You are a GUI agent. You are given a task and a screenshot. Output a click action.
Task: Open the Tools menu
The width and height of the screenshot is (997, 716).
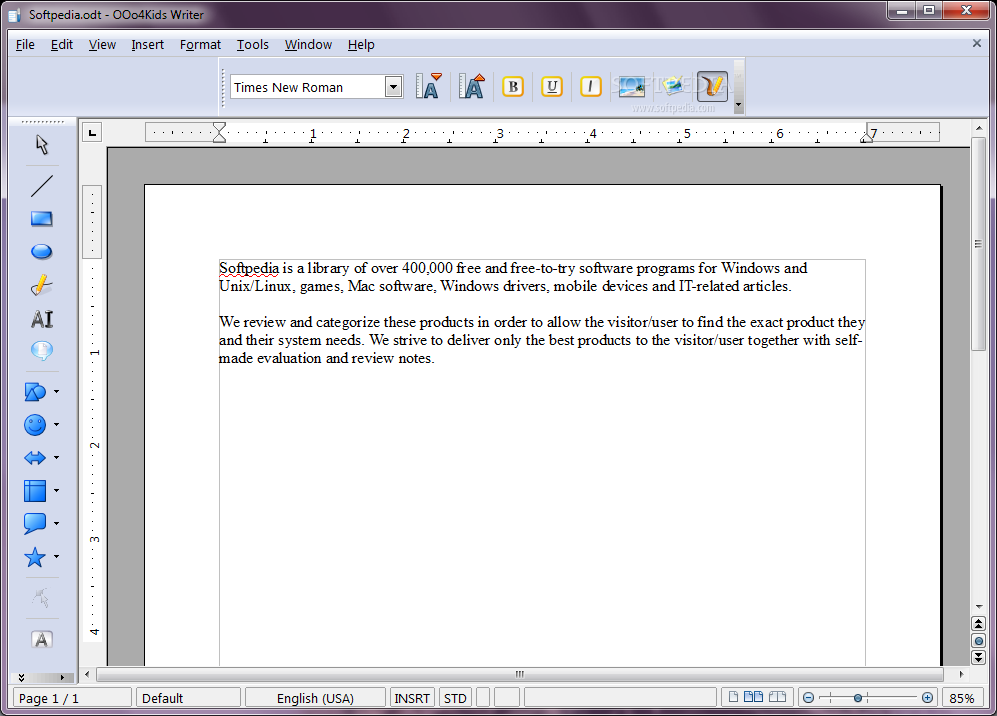tap(252, 45)
